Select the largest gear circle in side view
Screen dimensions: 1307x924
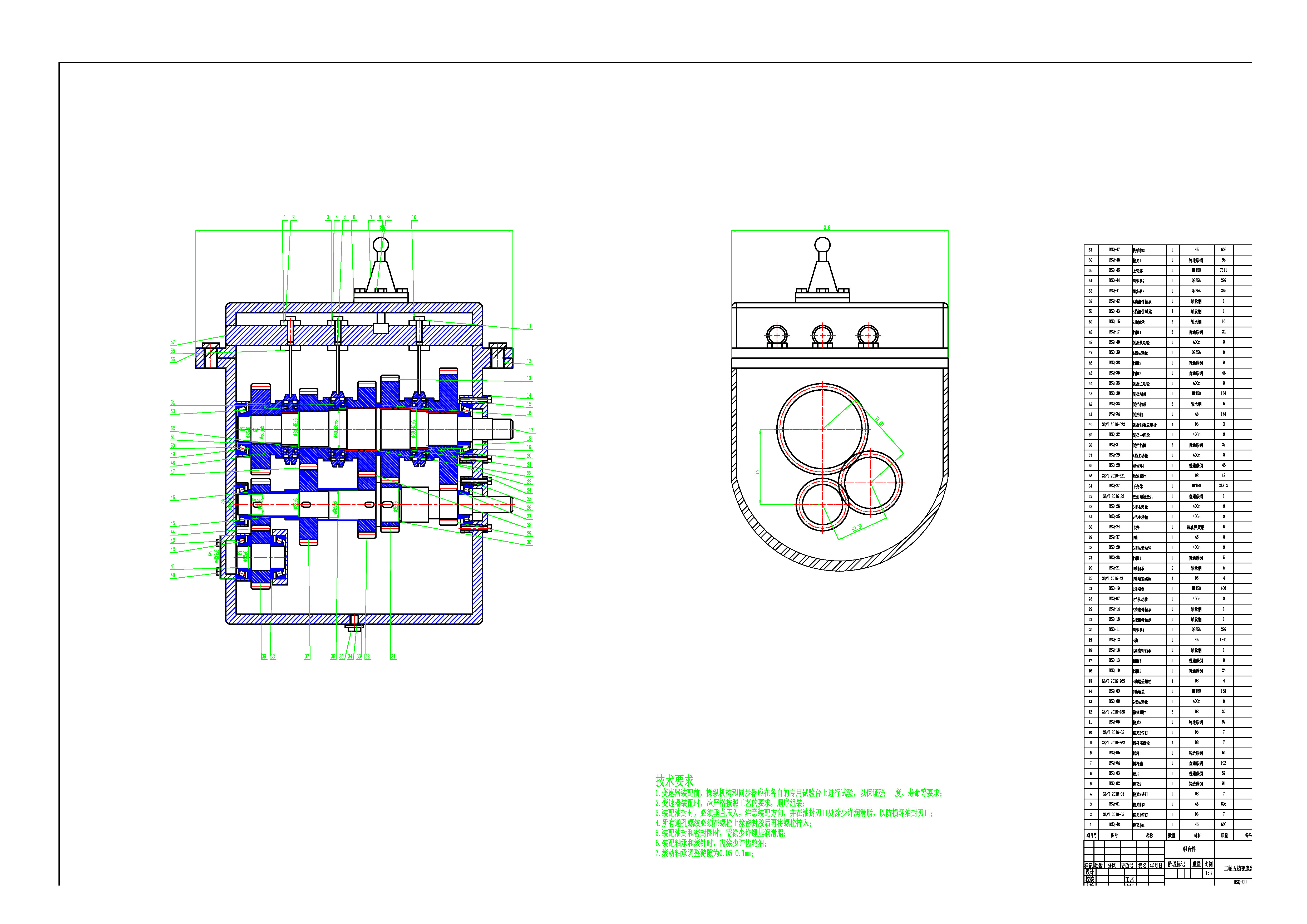point(822,429)
